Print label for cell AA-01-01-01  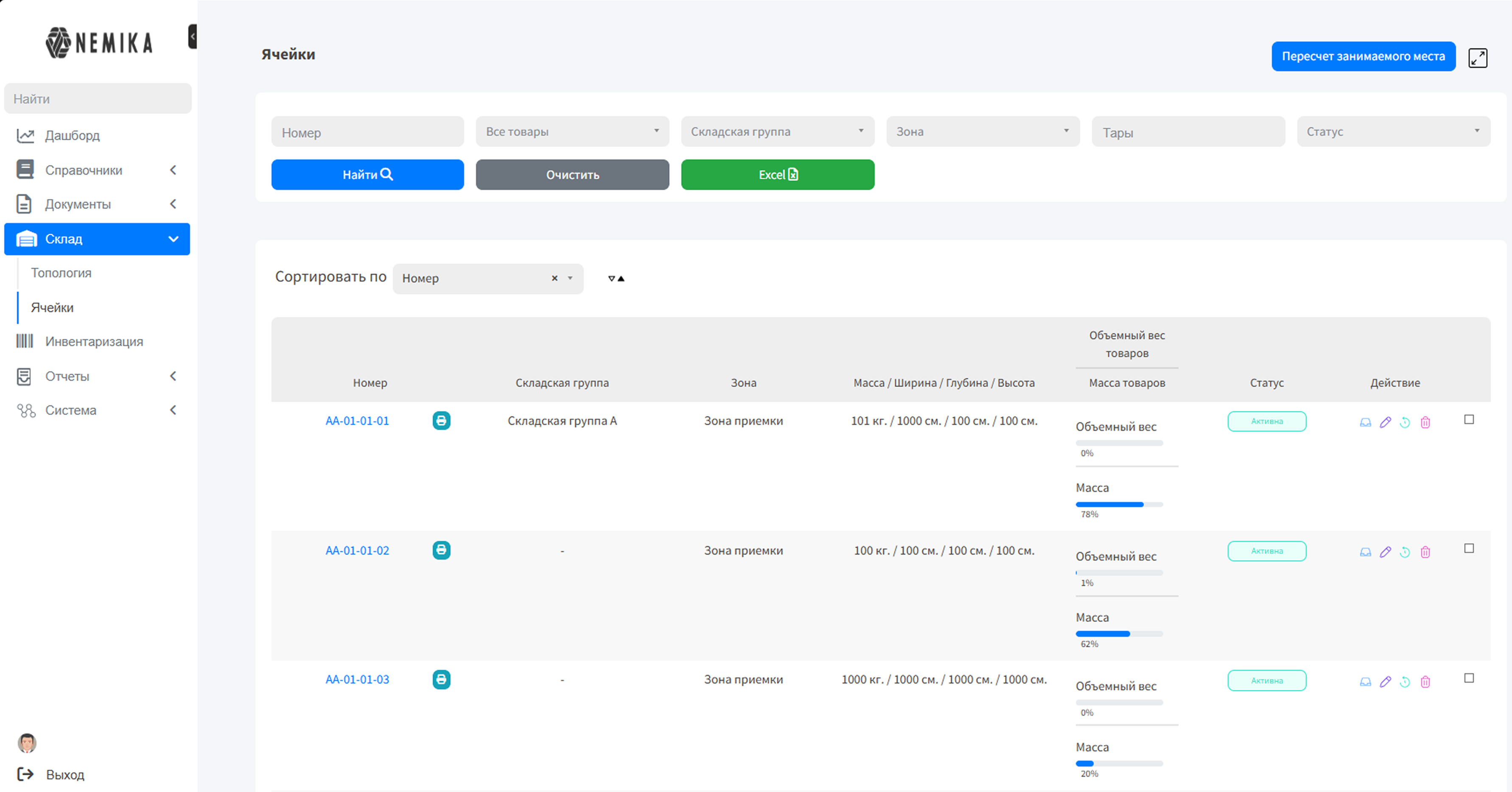point(441,421)
